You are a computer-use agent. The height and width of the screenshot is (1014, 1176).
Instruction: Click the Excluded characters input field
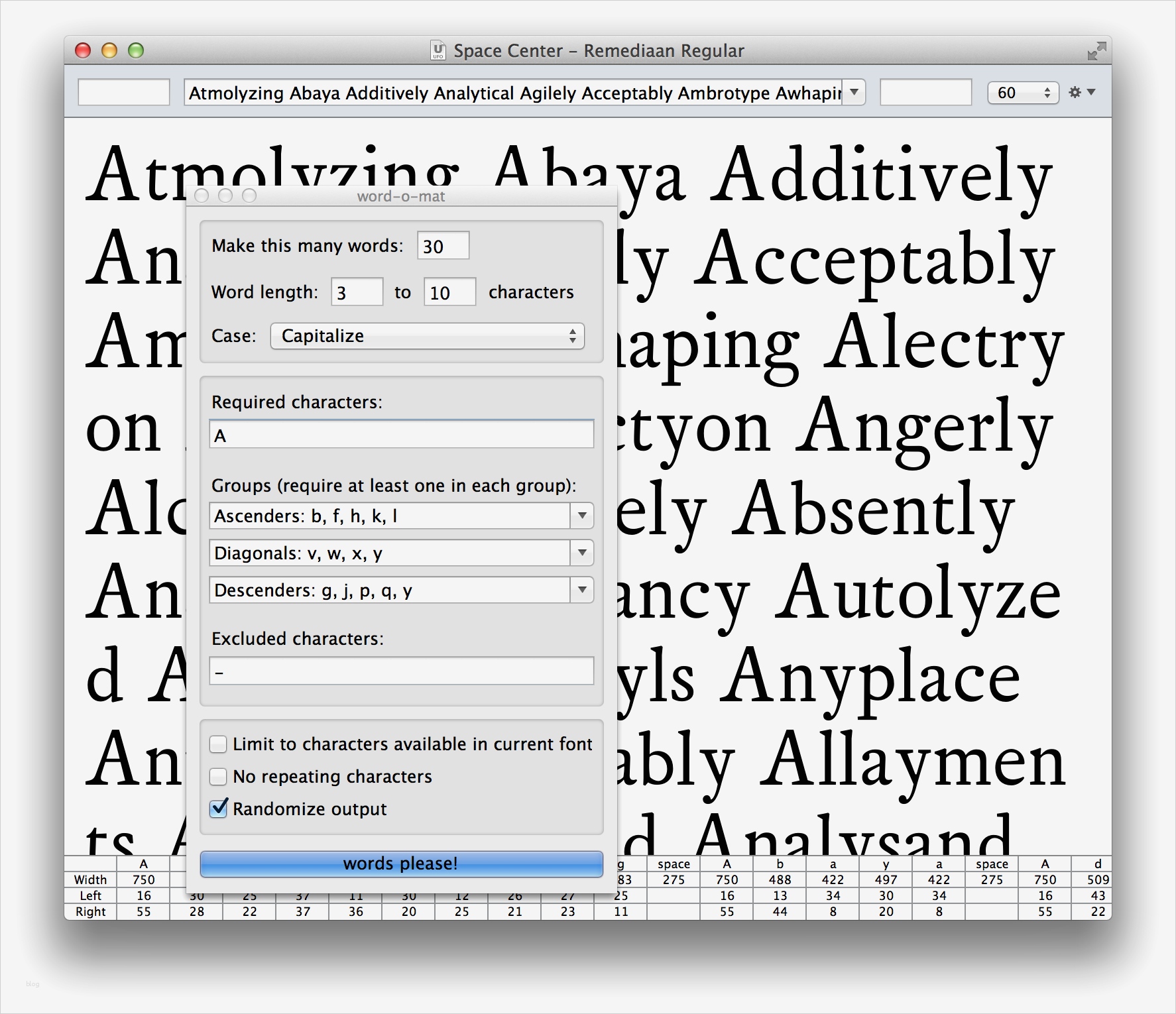click(x=401, y=671)
